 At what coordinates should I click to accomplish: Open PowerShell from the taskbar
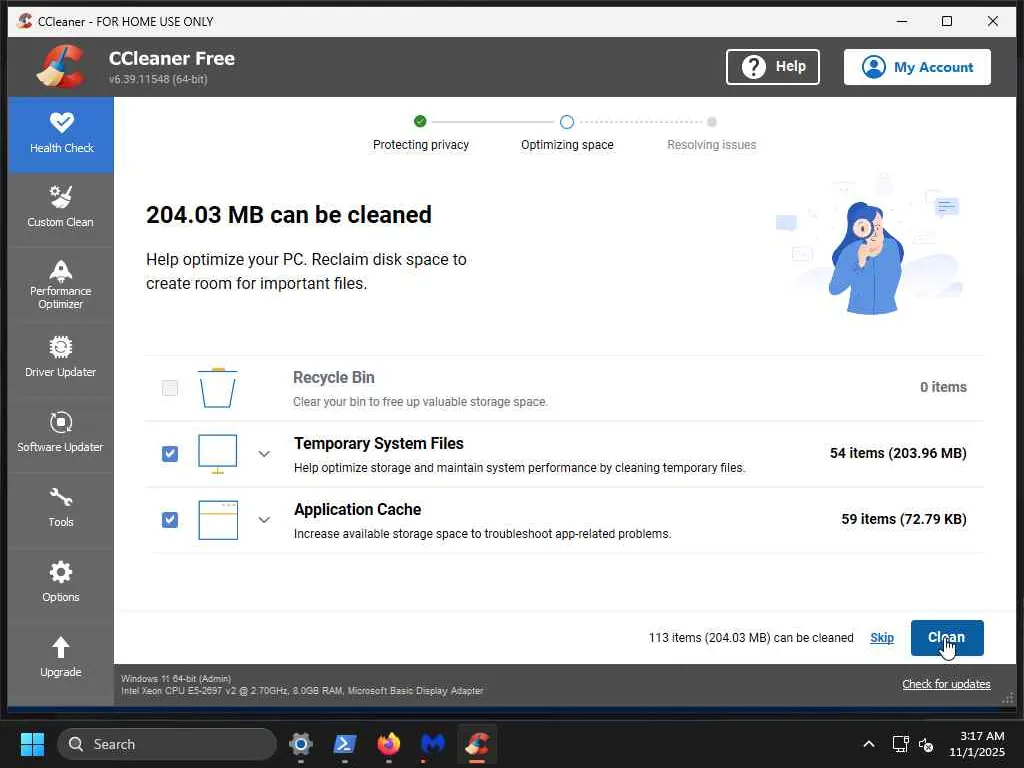pos(345,744)
